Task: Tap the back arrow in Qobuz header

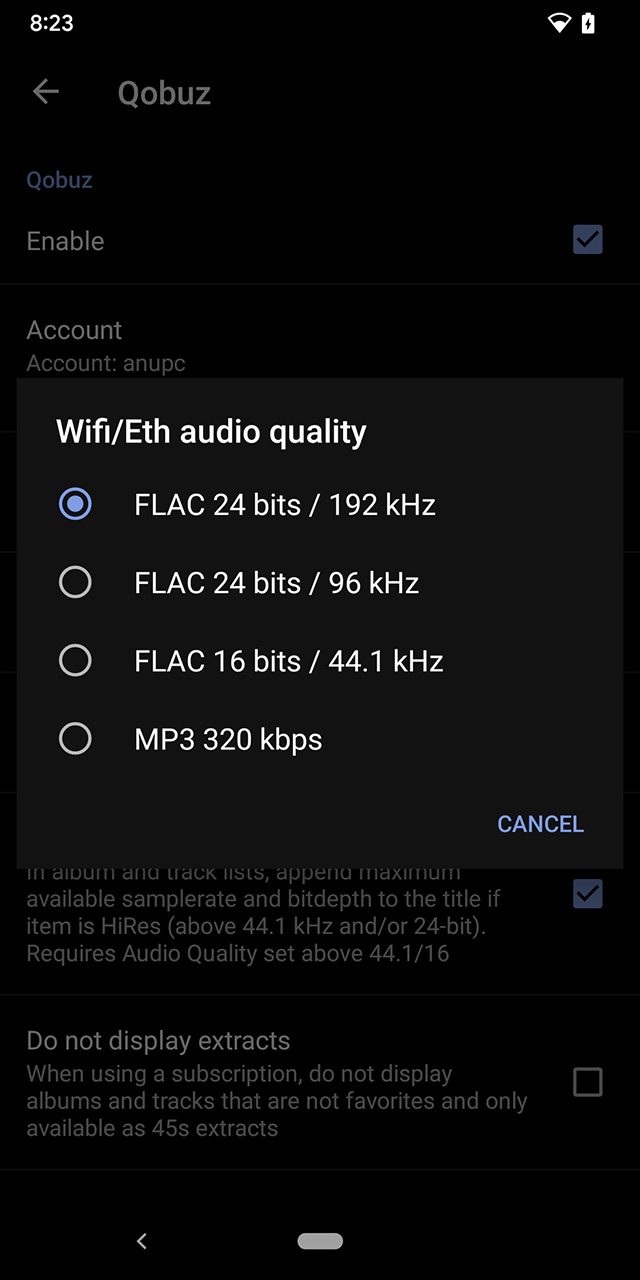Action: coord(46,92)
